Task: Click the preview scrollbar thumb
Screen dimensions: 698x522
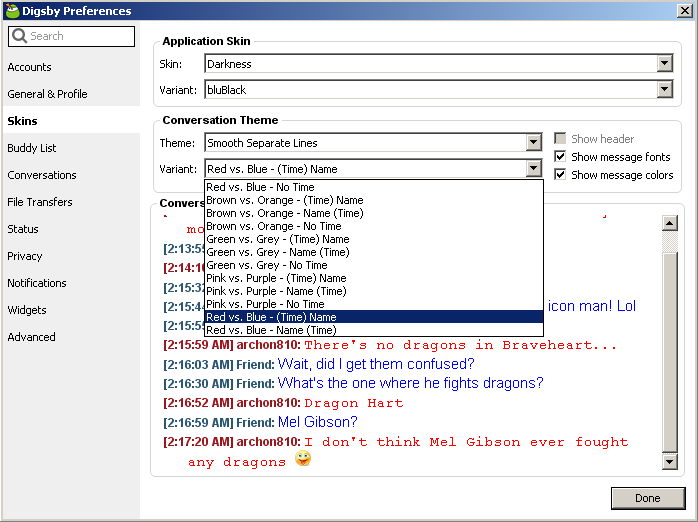Action: [x=670, y=352]
